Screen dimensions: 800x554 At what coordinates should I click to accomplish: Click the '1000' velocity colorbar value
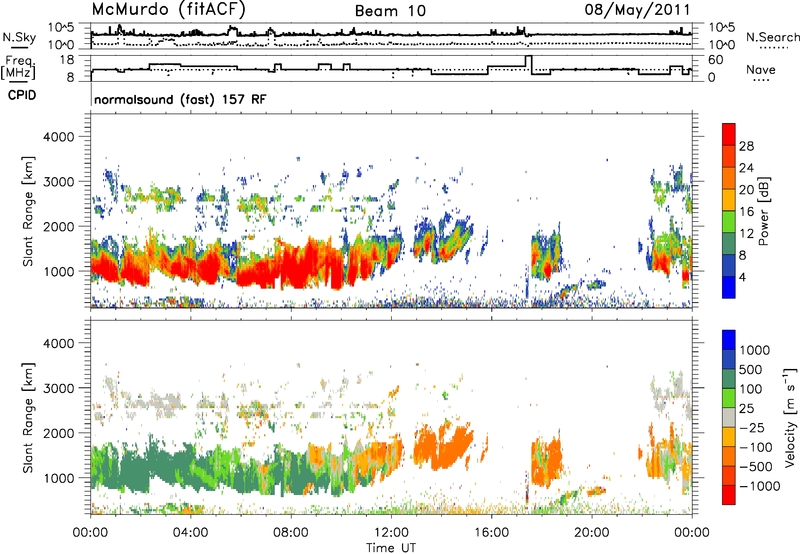755,350
